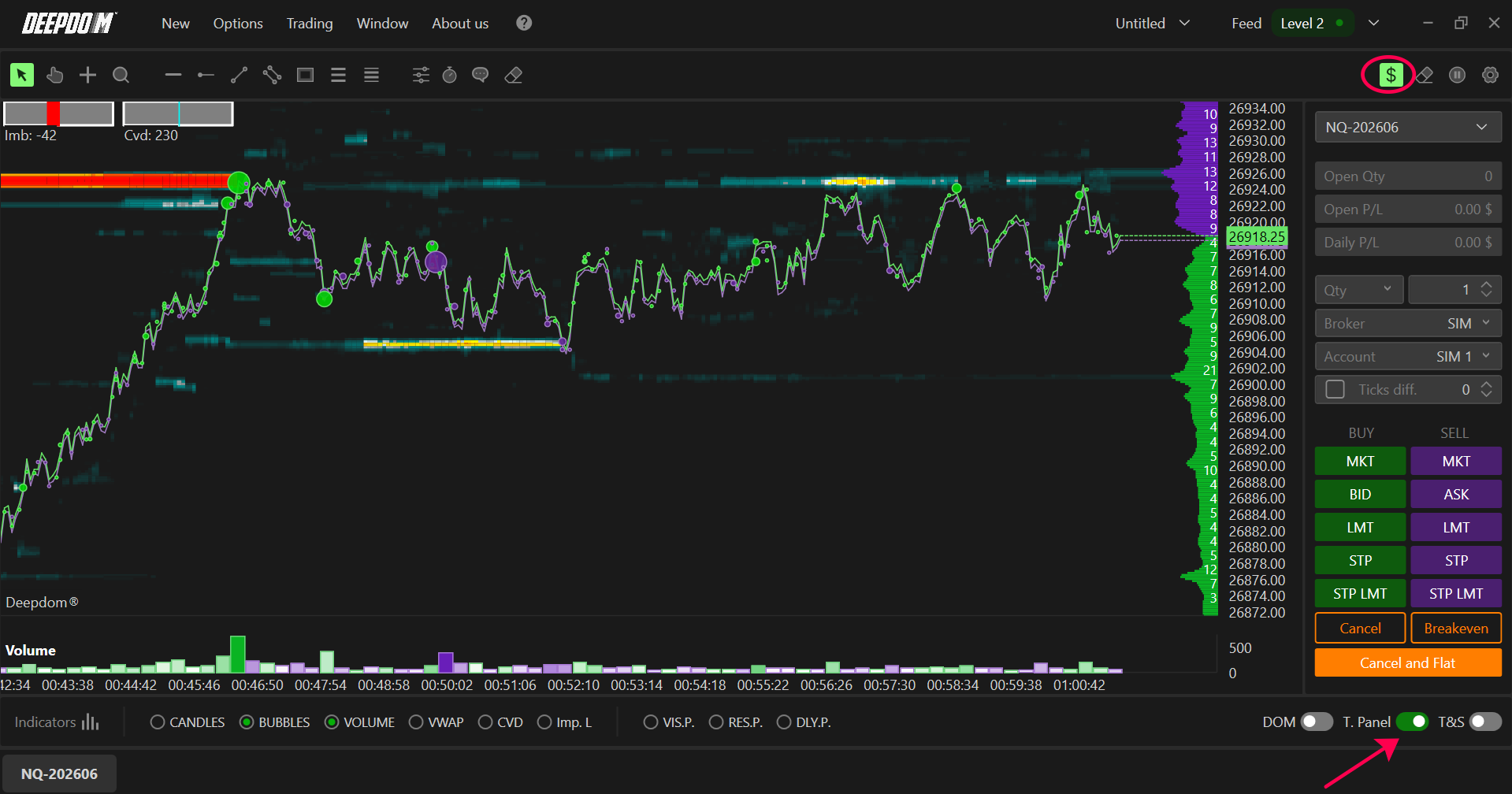Select the three-line levels tool
Viewport: 1512px width, 794px height.
coord(338,75)
